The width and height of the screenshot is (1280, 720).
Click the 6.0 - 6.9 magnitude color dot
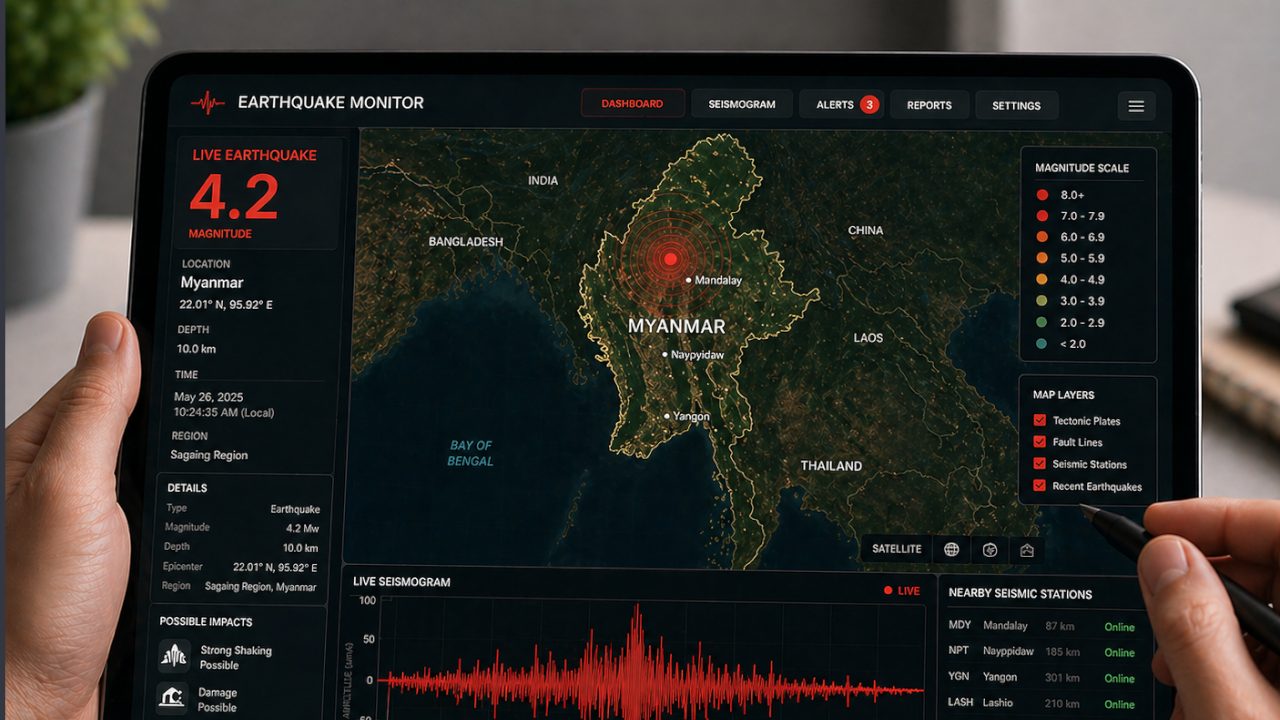1042,237
